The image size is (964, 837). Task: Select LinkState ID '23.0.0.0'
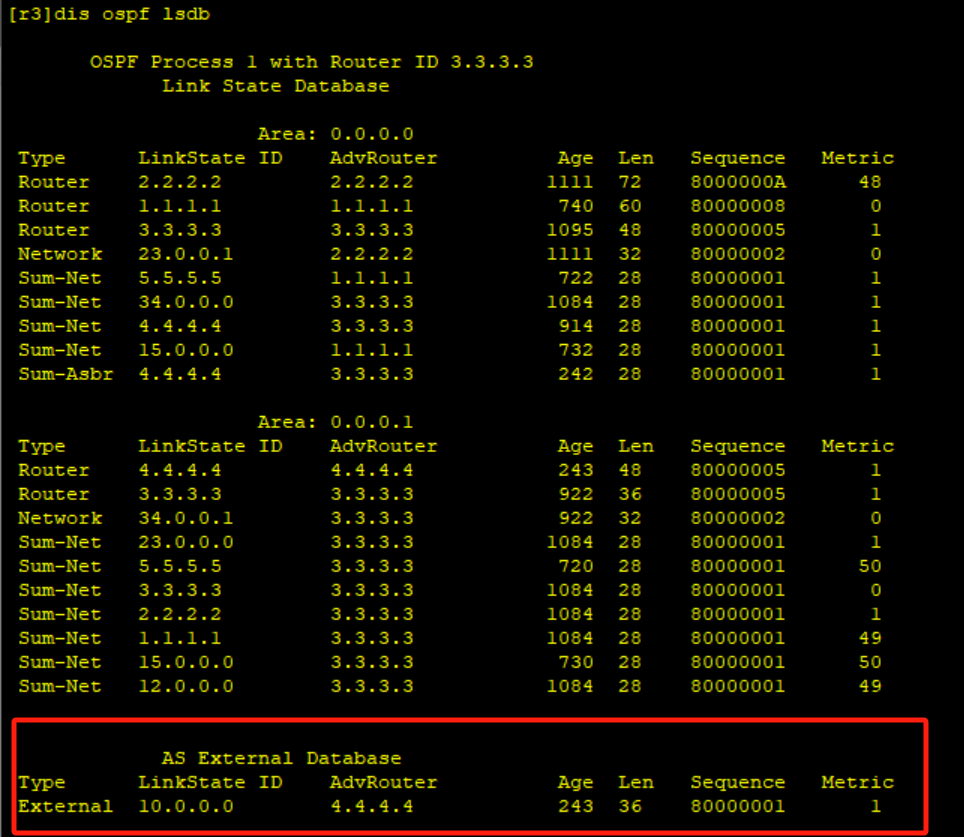(186, 542)
